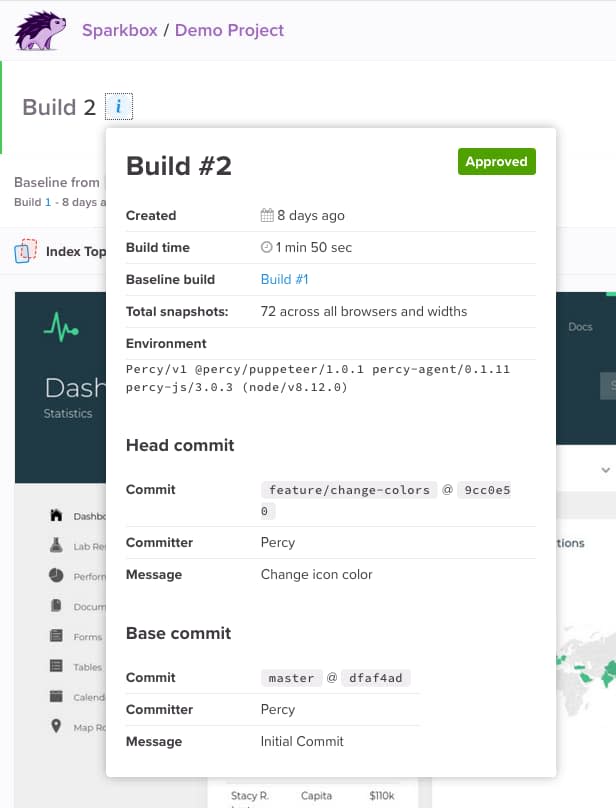Click the Dashboard home icon in sidebar
The height and width of the screenshot is (808, 616).
coord(56,515)
